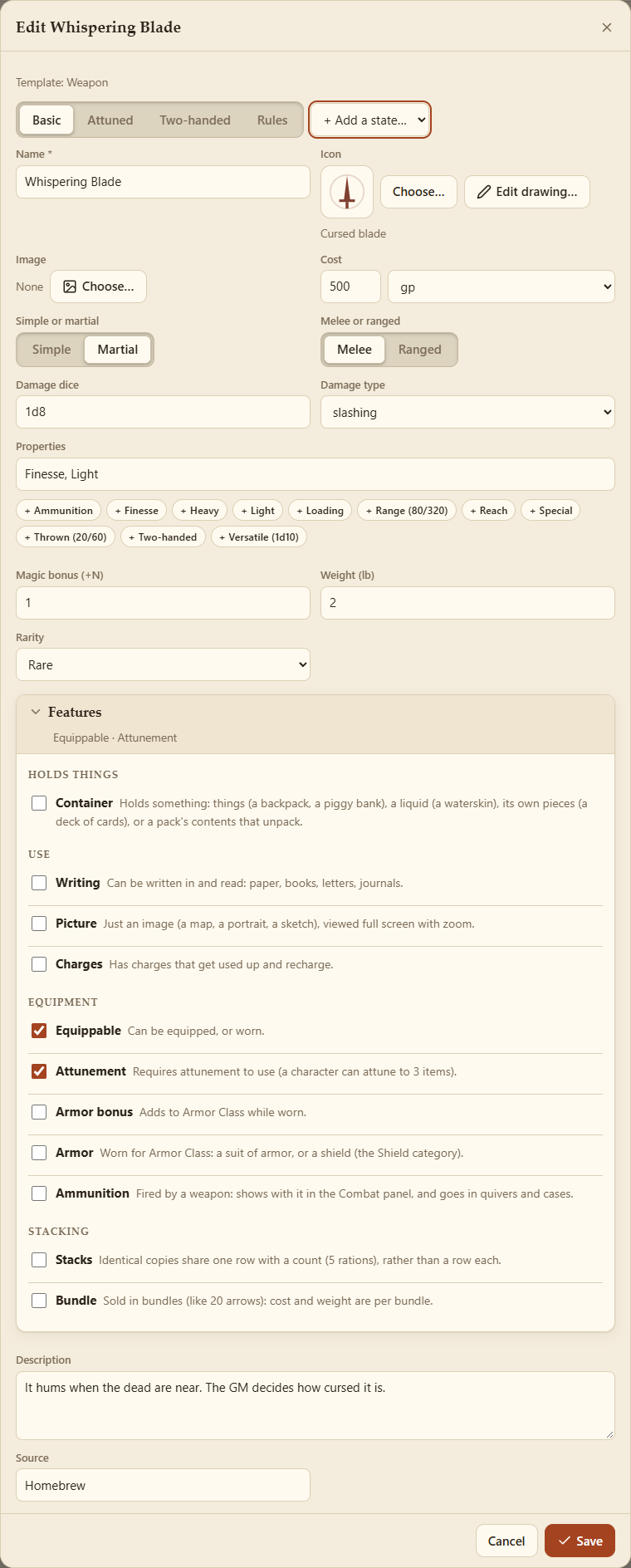The width and height of the screenshot is (631, 1568).
Task: Select the Ranged toggle option
Action: click(420, 350)
